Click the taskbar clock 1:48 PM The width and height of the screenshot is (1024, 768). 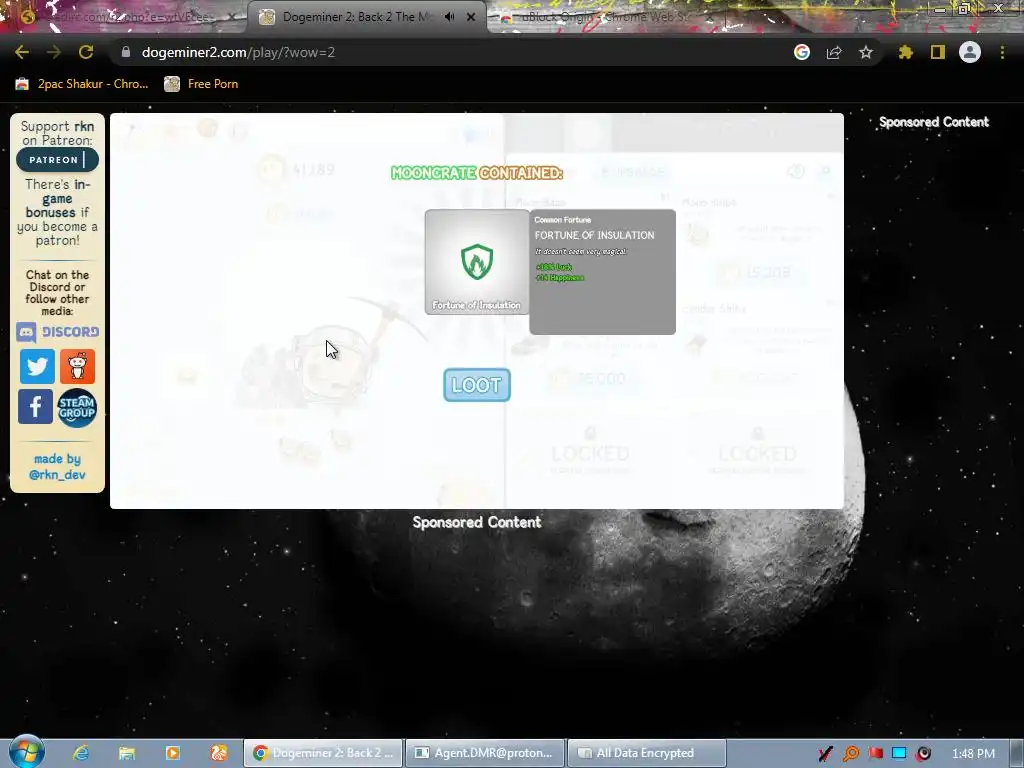coord(973,754)
